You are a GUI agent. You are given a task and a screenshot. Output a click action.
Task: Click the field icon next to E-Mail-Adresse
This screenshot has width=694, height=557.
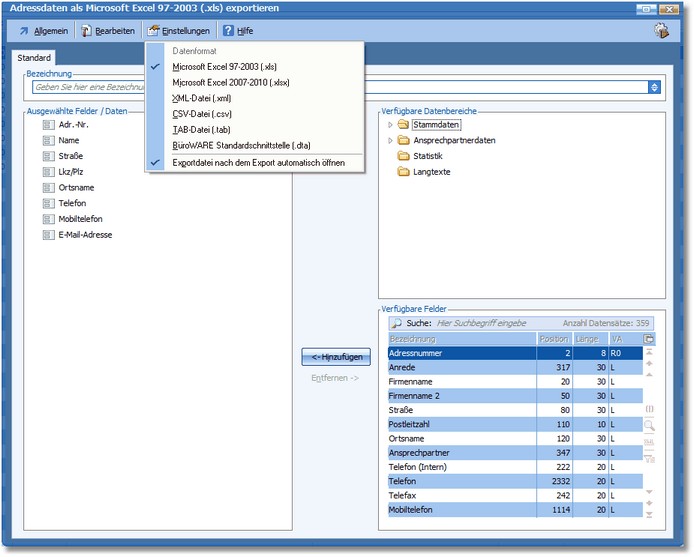[48, 235]
